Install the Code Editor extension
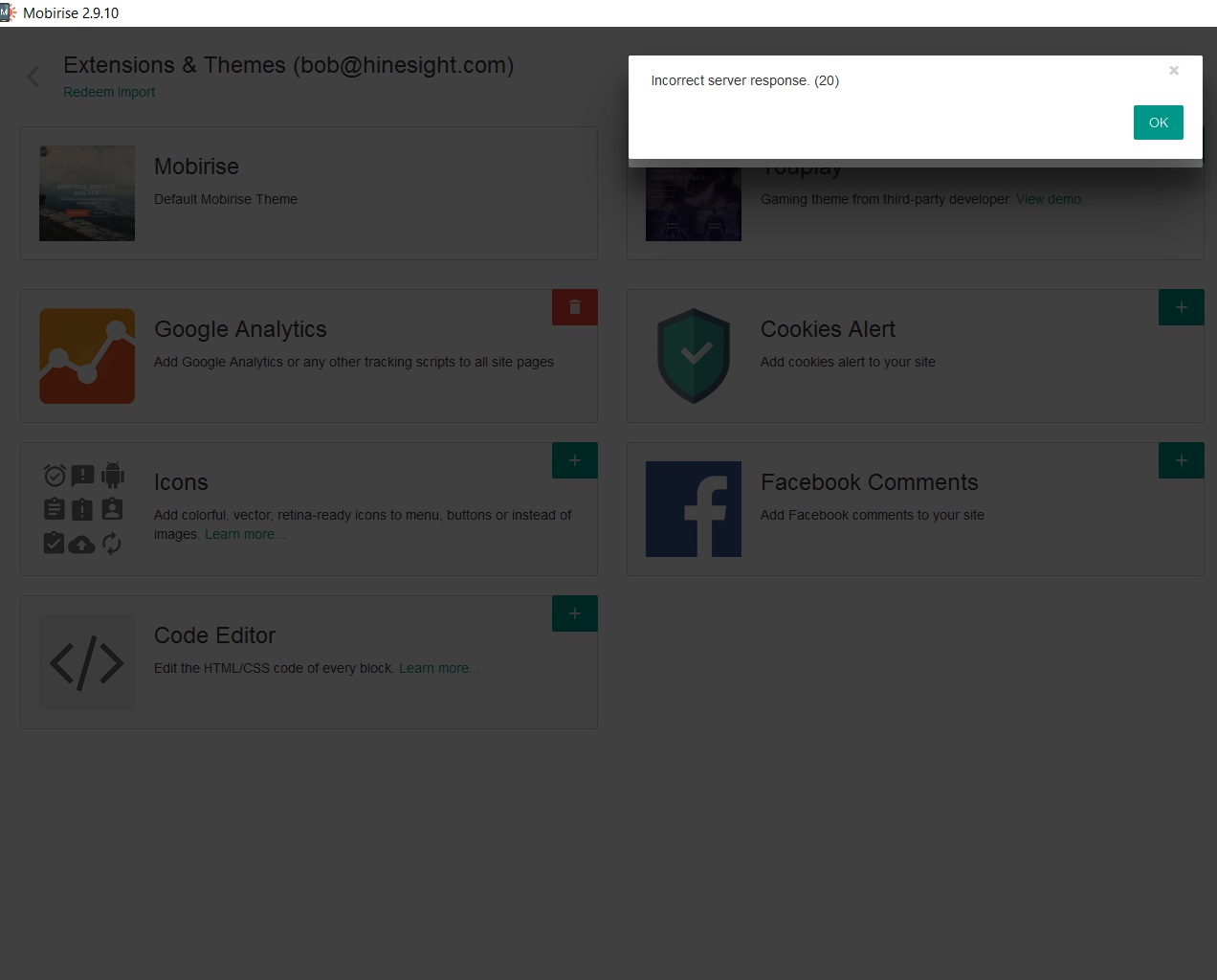The height and width of the screenshot is (980, 1217). coord(574,613)
